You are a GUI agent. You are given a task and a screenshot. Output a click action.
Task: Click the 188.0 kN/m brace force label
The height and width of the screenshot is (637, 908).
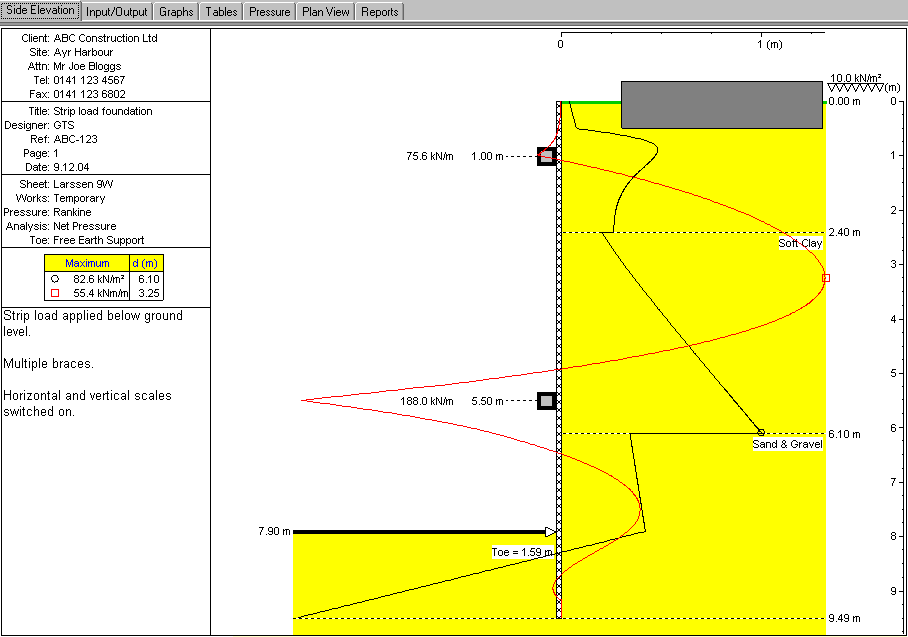(x=425, y=401)
